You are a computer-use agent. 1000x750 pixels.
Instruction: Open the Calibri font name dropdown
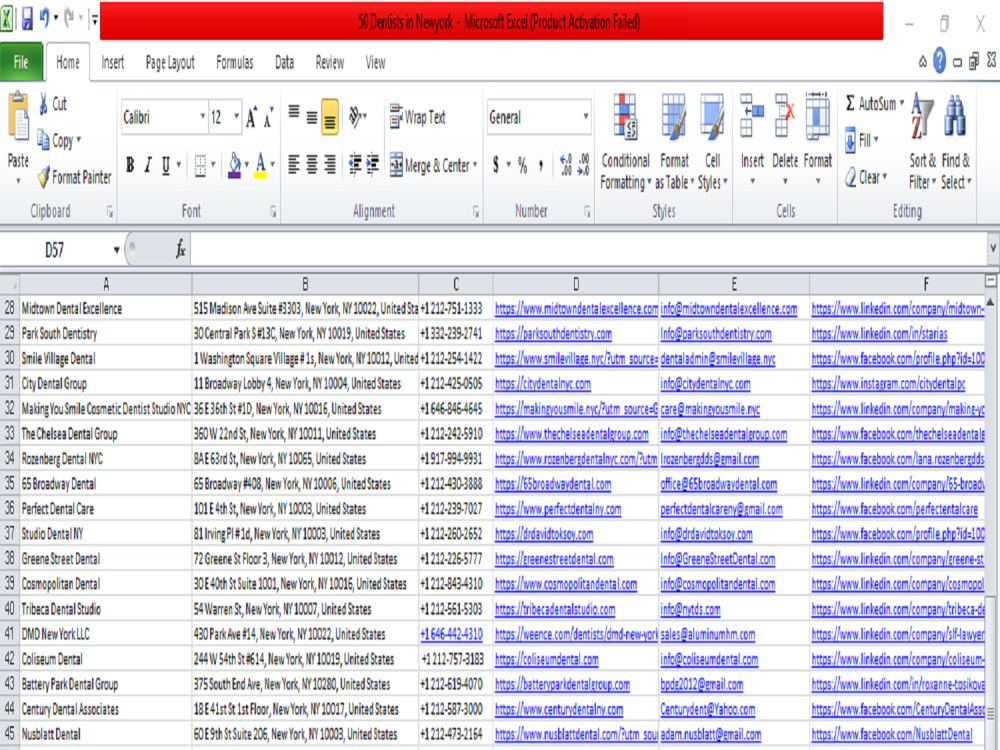(202, 117)
